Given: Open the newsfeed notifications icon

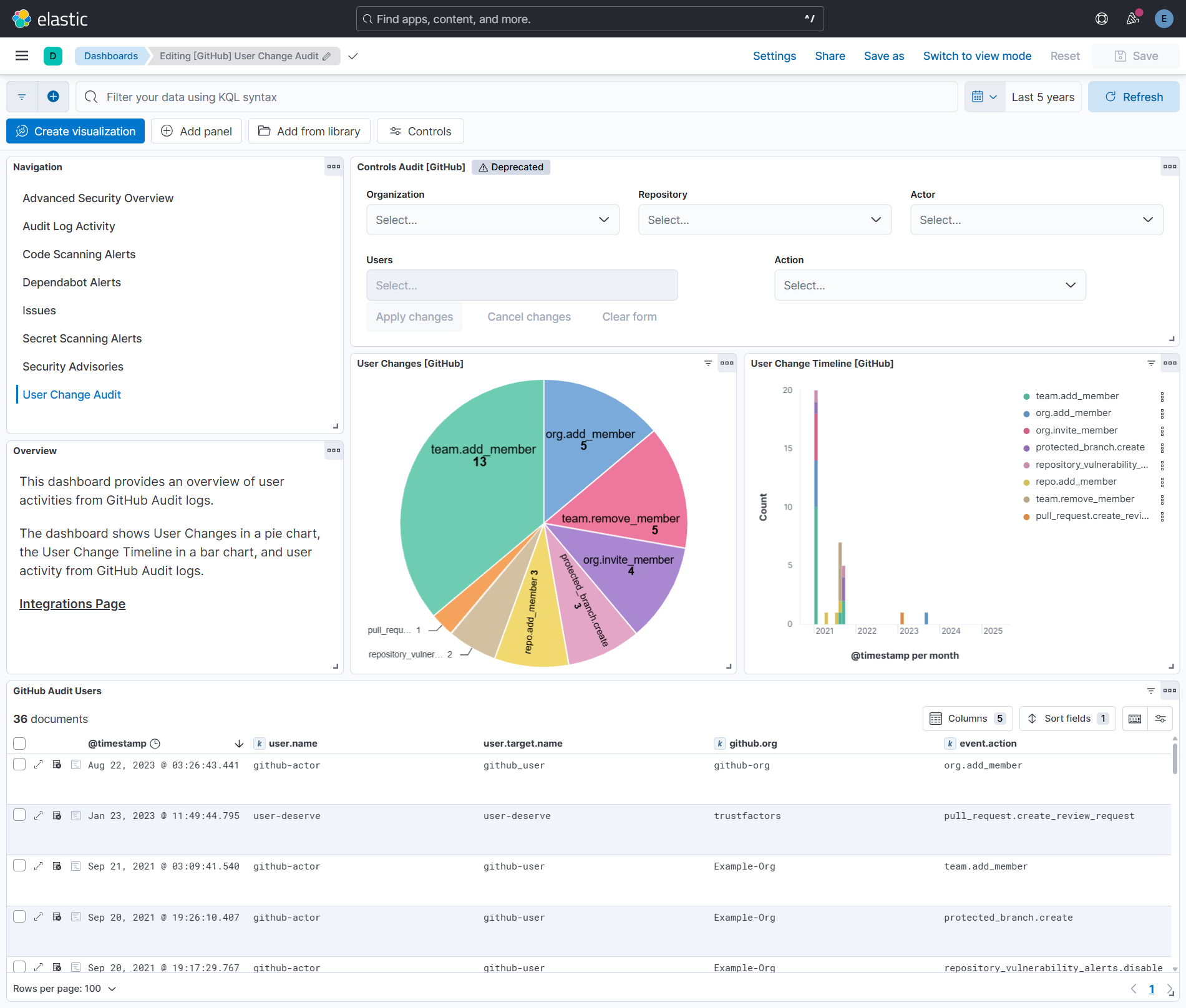Looking at the screenshot, I should tap(1133, 19).
